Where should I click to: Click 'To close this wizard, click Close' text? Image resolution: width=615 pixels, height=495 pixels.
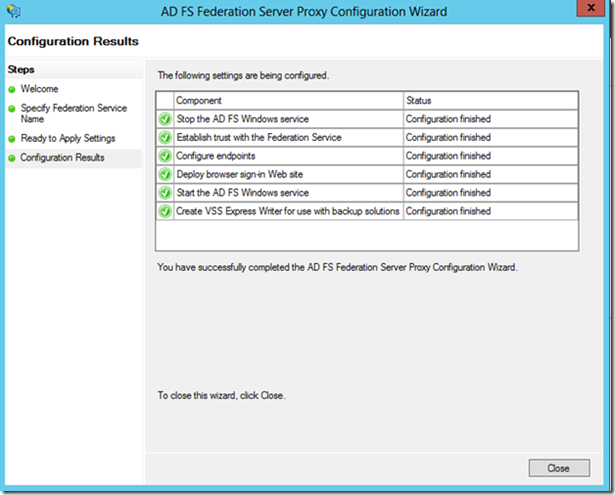tap(221, 395)
